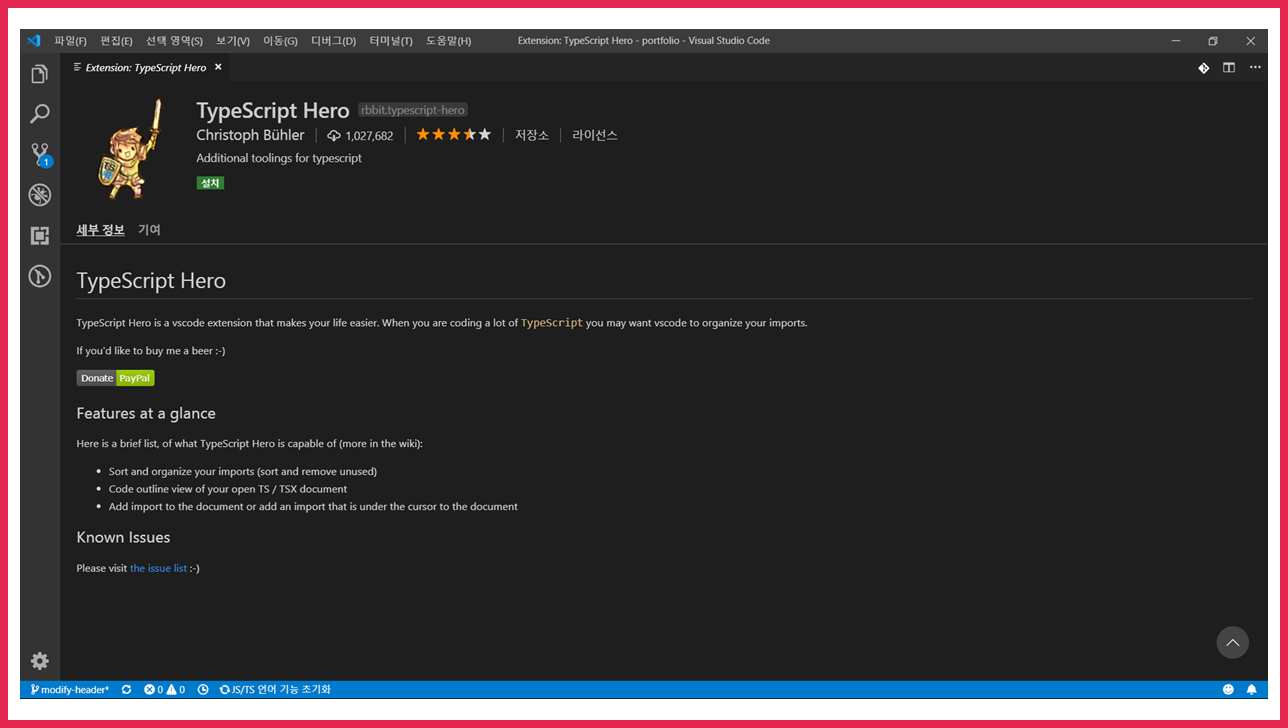Select the Extension: TypeScript Hero editor tab

tap(146, 68)
